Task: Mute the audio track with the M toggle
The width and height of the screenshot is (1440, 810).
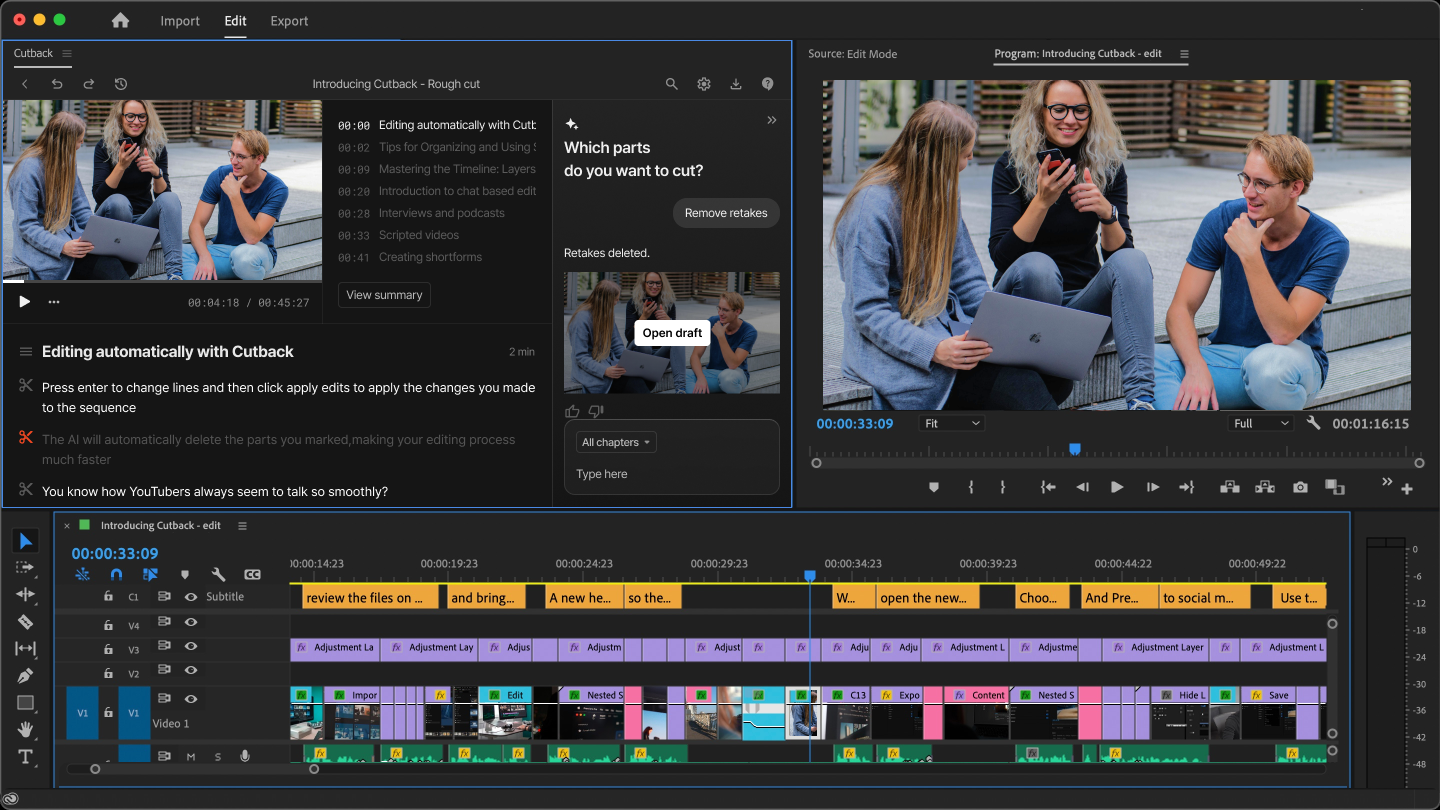Action: (191, 756)
